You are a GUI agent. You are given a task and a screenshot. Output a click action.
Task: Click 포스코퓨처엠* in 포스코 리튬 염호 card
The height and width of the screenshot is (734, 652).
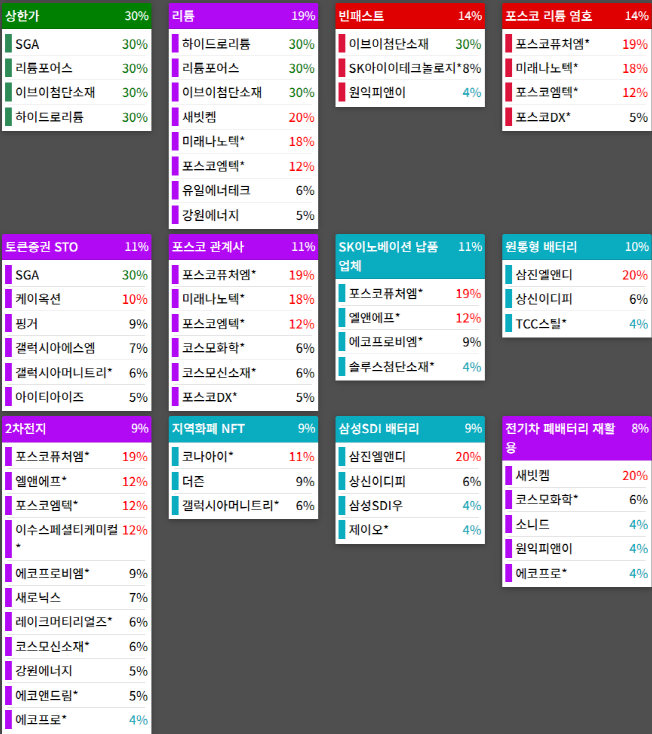click(x=577, y=44)
